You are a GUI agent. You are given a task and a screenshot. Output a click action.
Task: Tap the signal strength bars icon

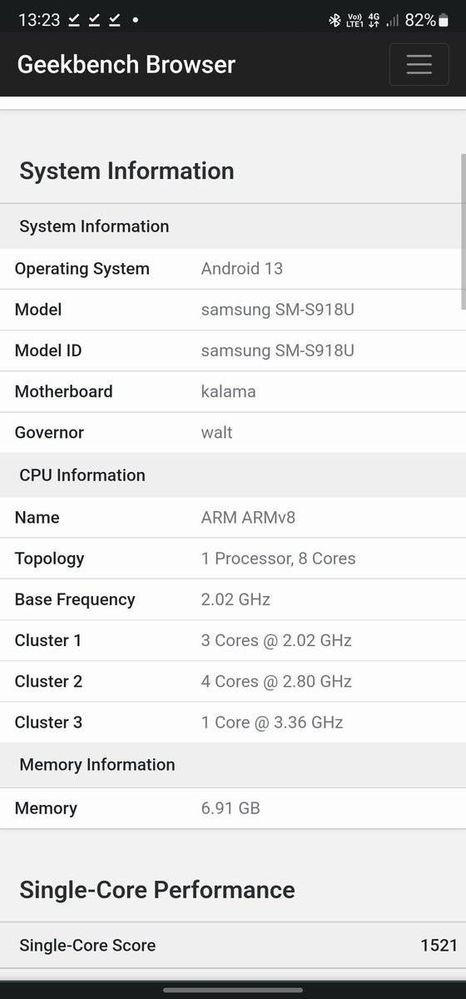[393, 20]
